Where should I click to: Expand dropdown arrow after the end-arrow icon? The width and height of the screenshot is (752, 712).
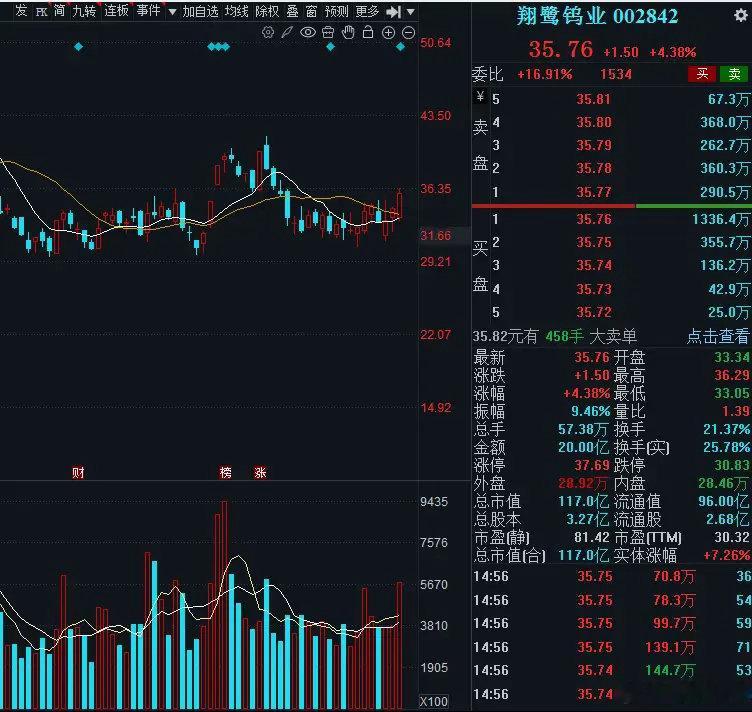[411, 12]
